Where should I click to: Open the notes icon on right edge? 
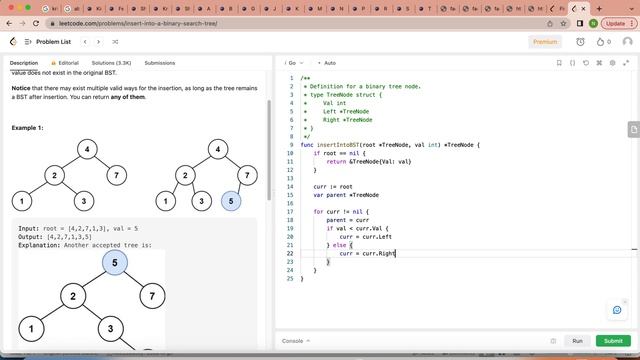coord(633,130)
